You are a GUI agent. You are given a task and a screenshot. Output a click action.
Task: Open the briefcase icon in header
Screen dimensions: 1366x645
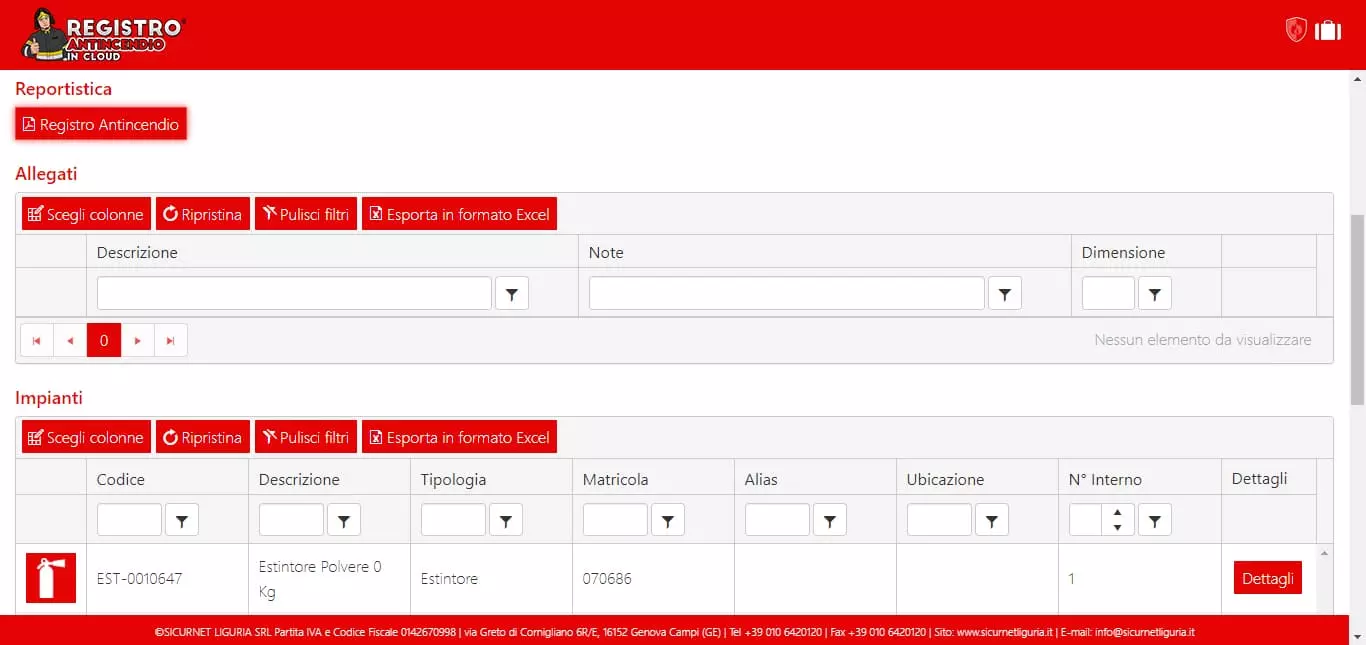coord(1328,30)
